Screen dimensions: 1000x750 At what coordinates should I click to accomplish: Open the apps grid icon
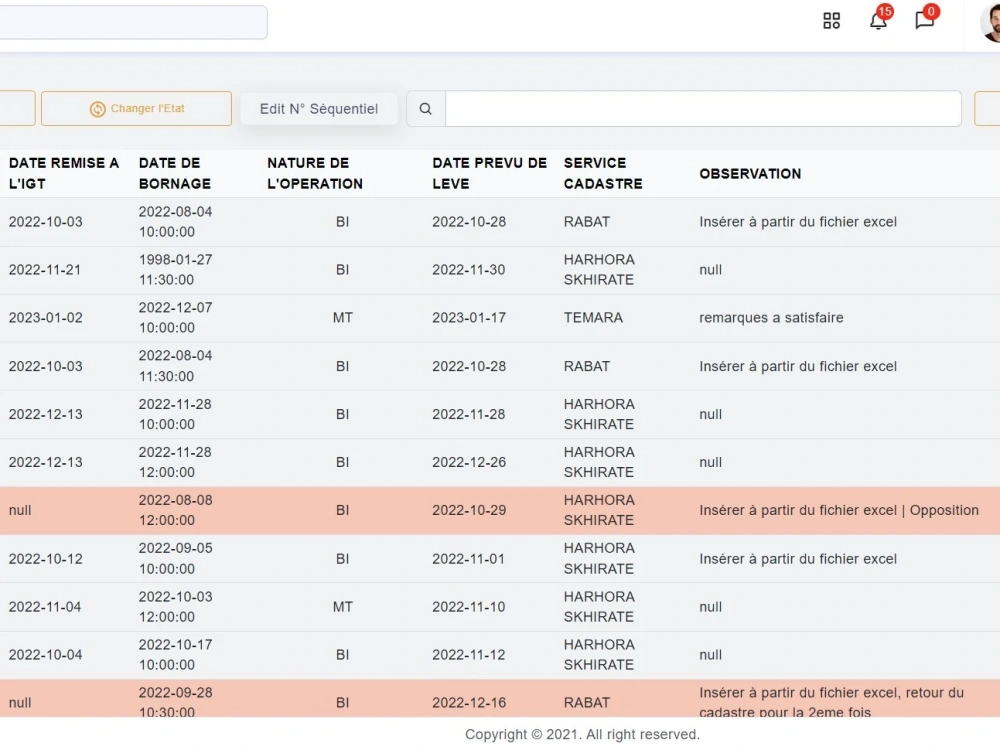(x=831, y=20)
